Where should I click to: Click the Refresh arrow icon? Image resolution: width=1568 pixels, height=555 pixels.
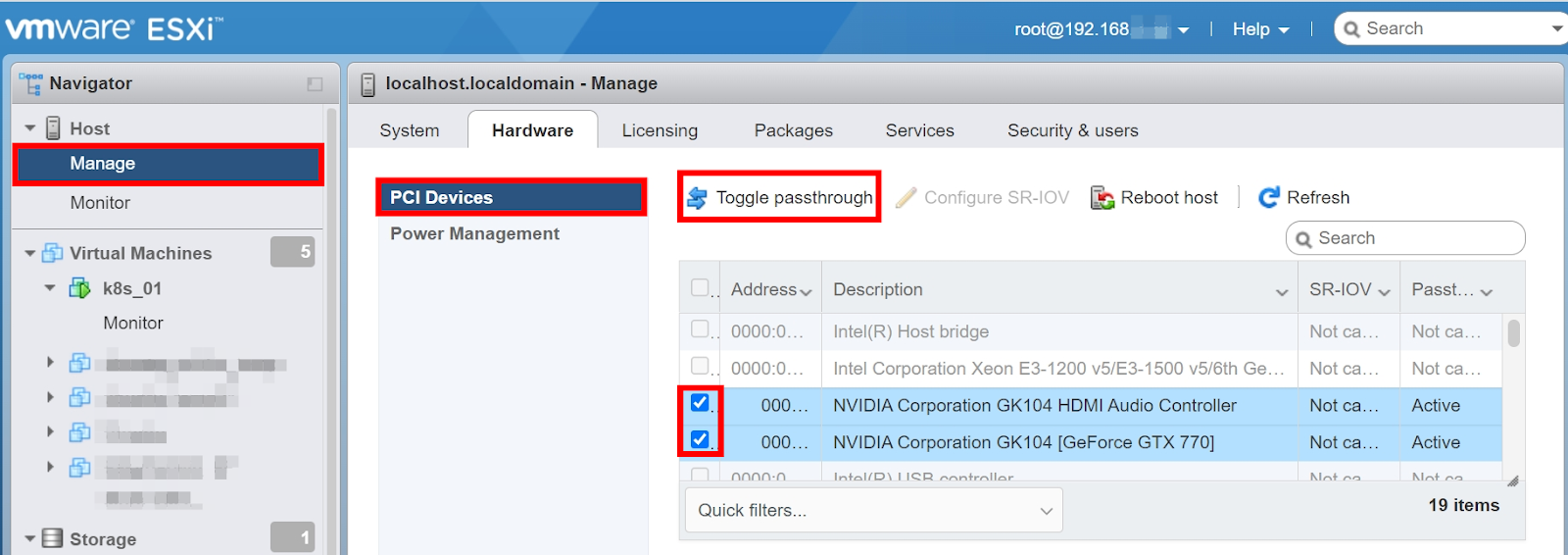pyautogui.click(x=1269, y=198)
